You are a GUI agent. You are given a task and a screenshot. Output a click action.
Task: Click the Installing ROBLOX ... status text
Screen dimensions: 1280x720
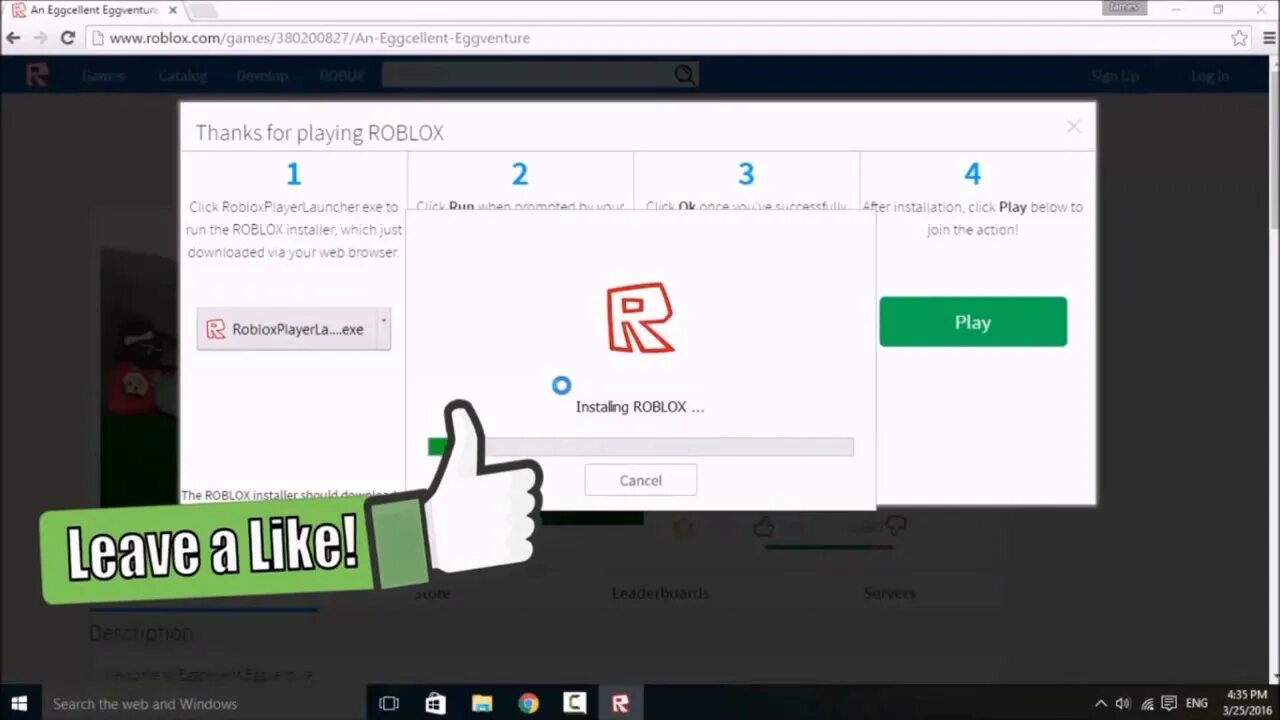tap(640, 407)
